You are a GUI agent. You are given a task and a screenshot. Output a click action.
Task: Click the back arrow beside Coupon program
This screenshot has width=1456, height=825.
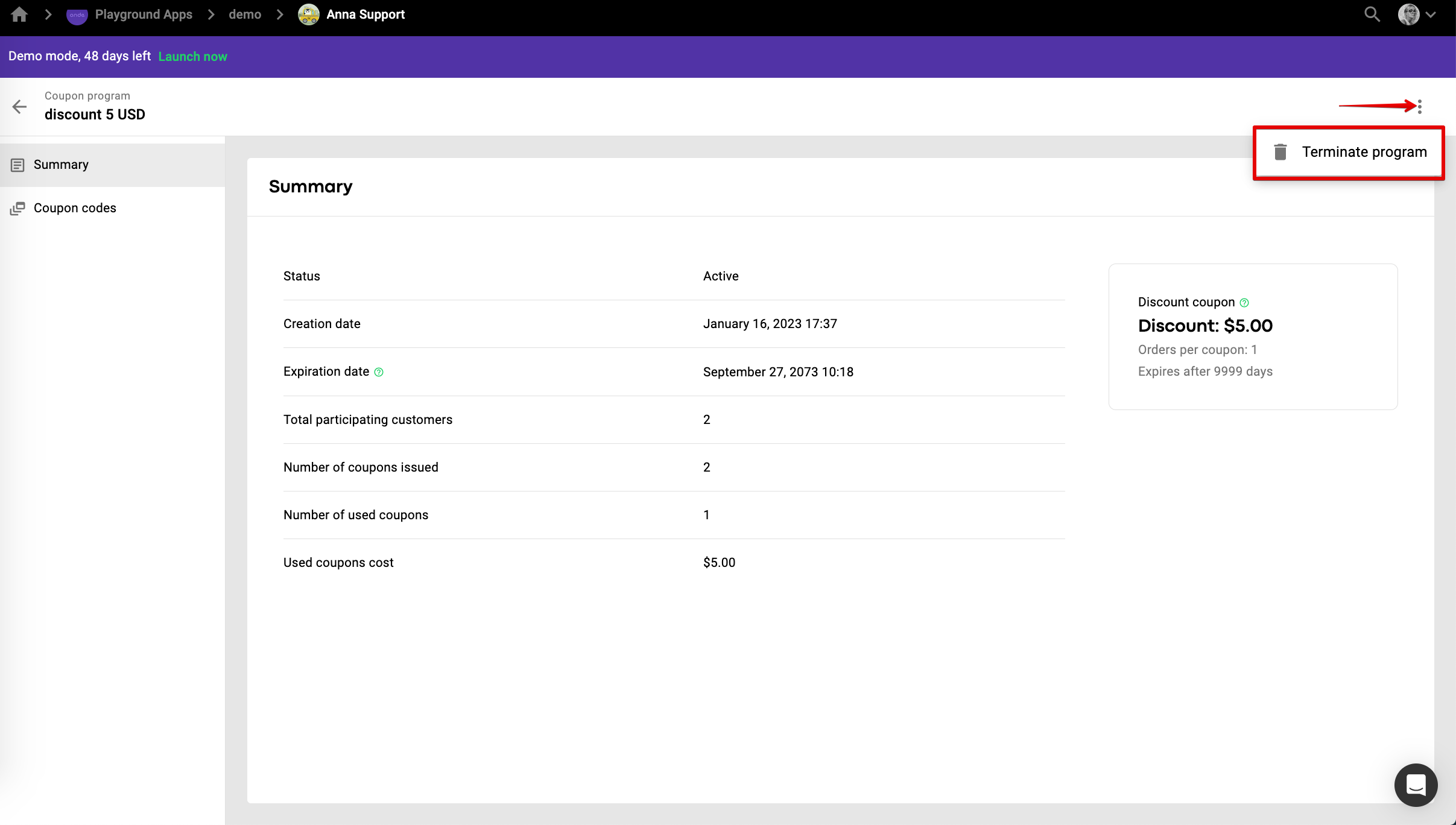[19, 107]
